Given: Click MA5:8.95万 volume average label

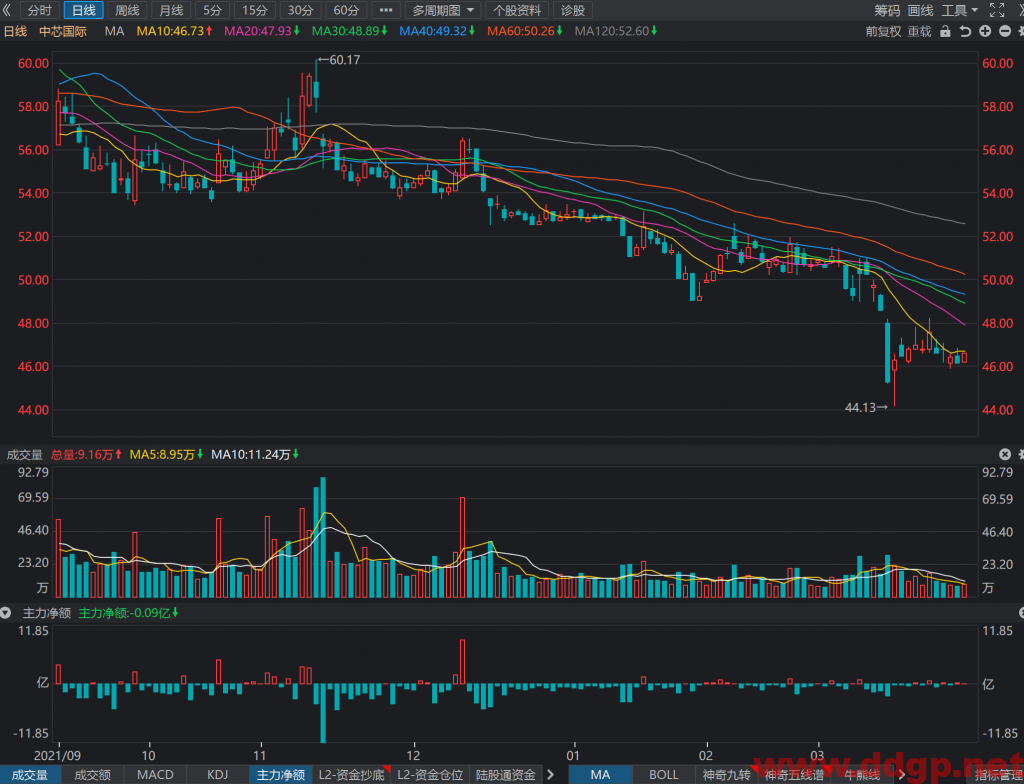Looking at the screenshot, I should click(x=167, y=454).
